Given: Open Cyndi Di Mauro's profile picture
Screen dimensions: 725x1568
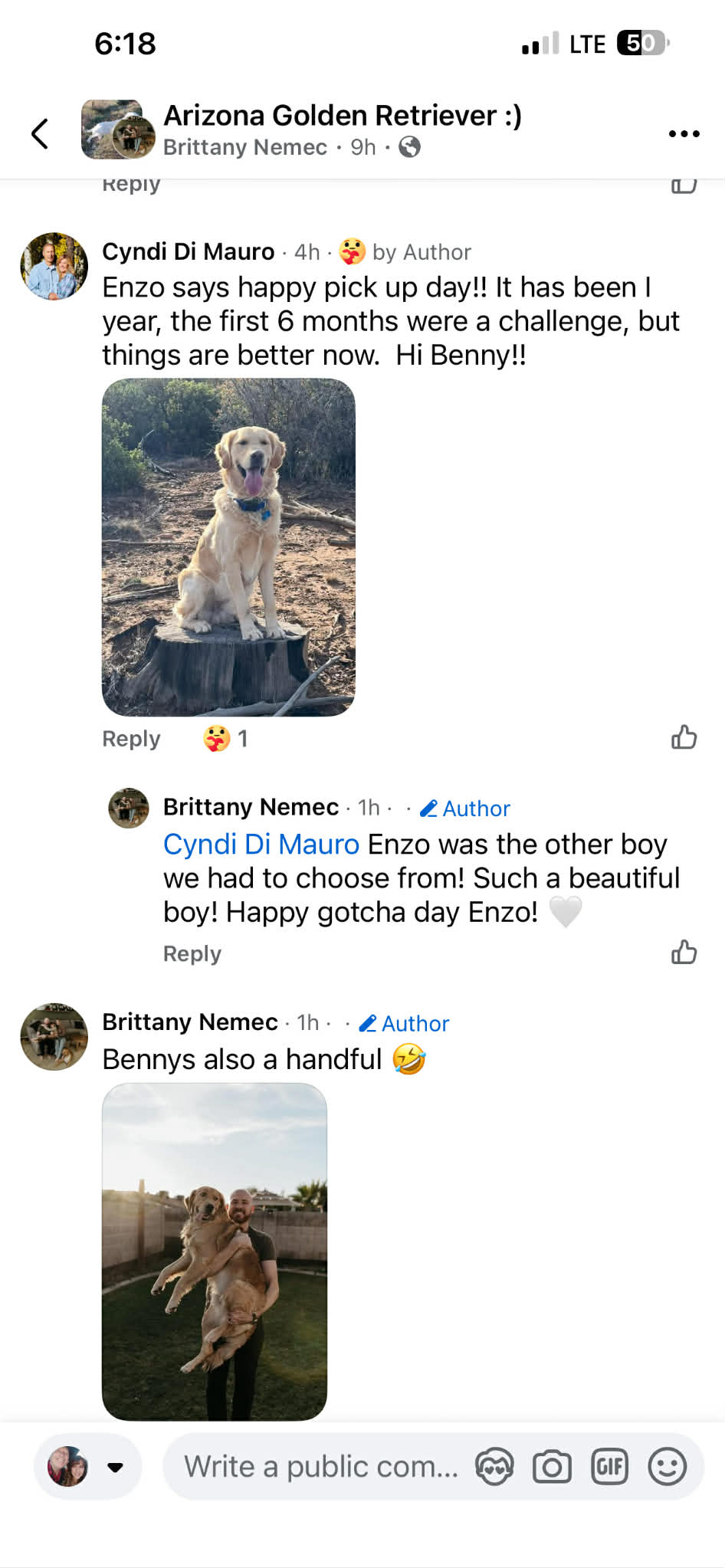Looking at the screenshot, I should pyautogui.click(x=54, y=266).
